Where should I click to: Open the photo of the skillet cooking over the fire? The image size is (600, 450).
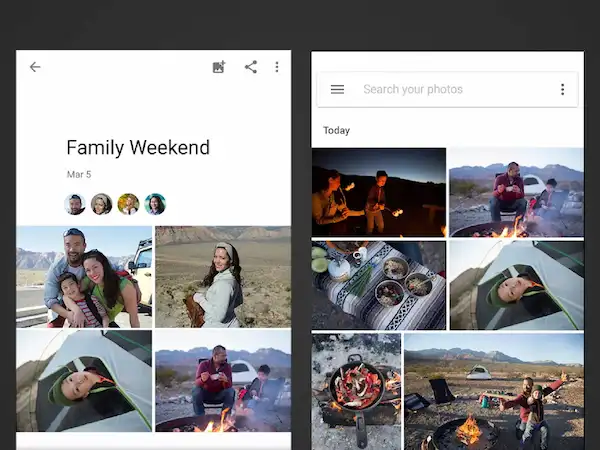(356, 391)
